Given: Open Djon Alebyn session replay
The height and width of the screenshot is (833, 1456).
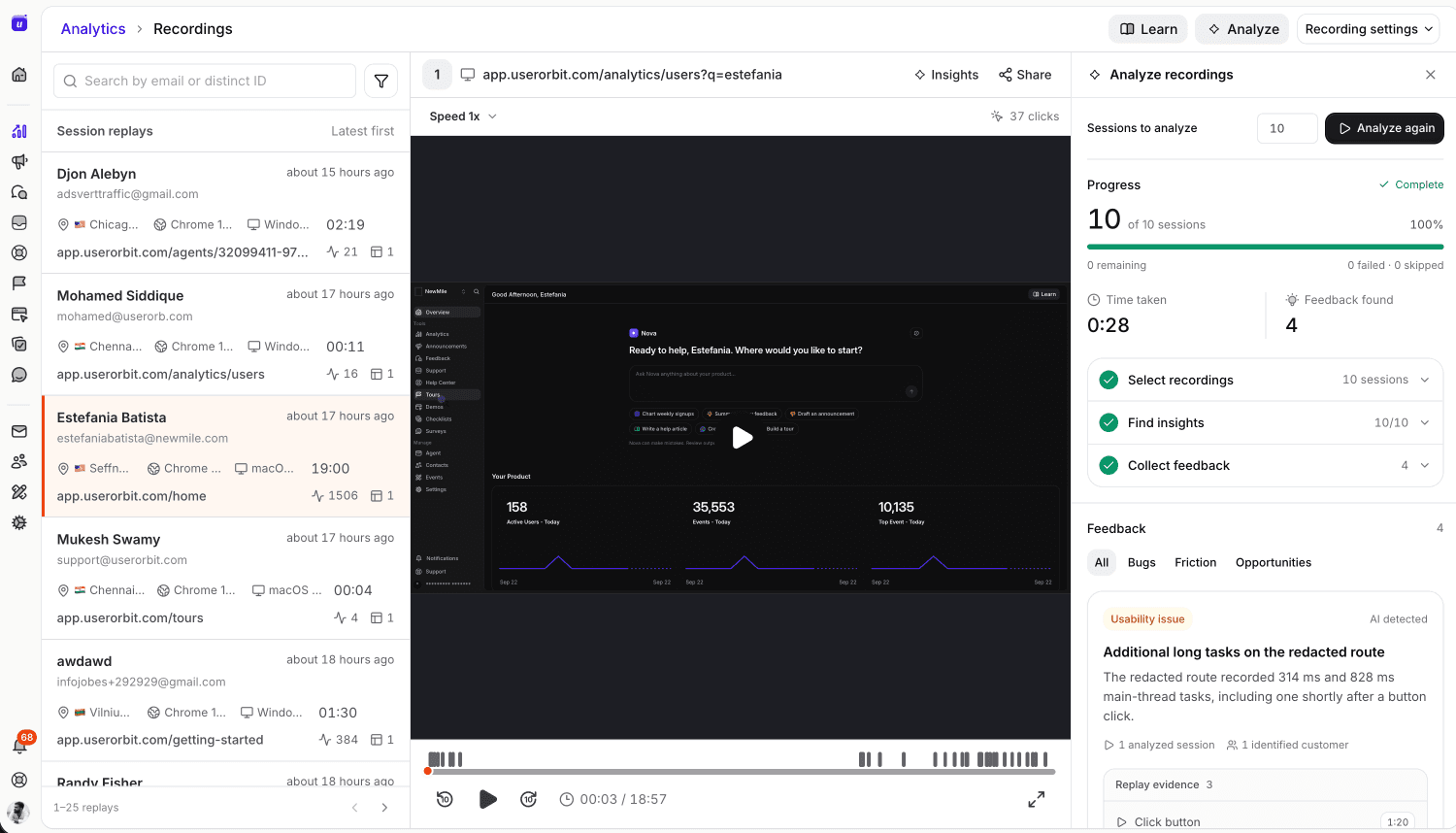Looking at the screenshot, I should tap(225, 213).
